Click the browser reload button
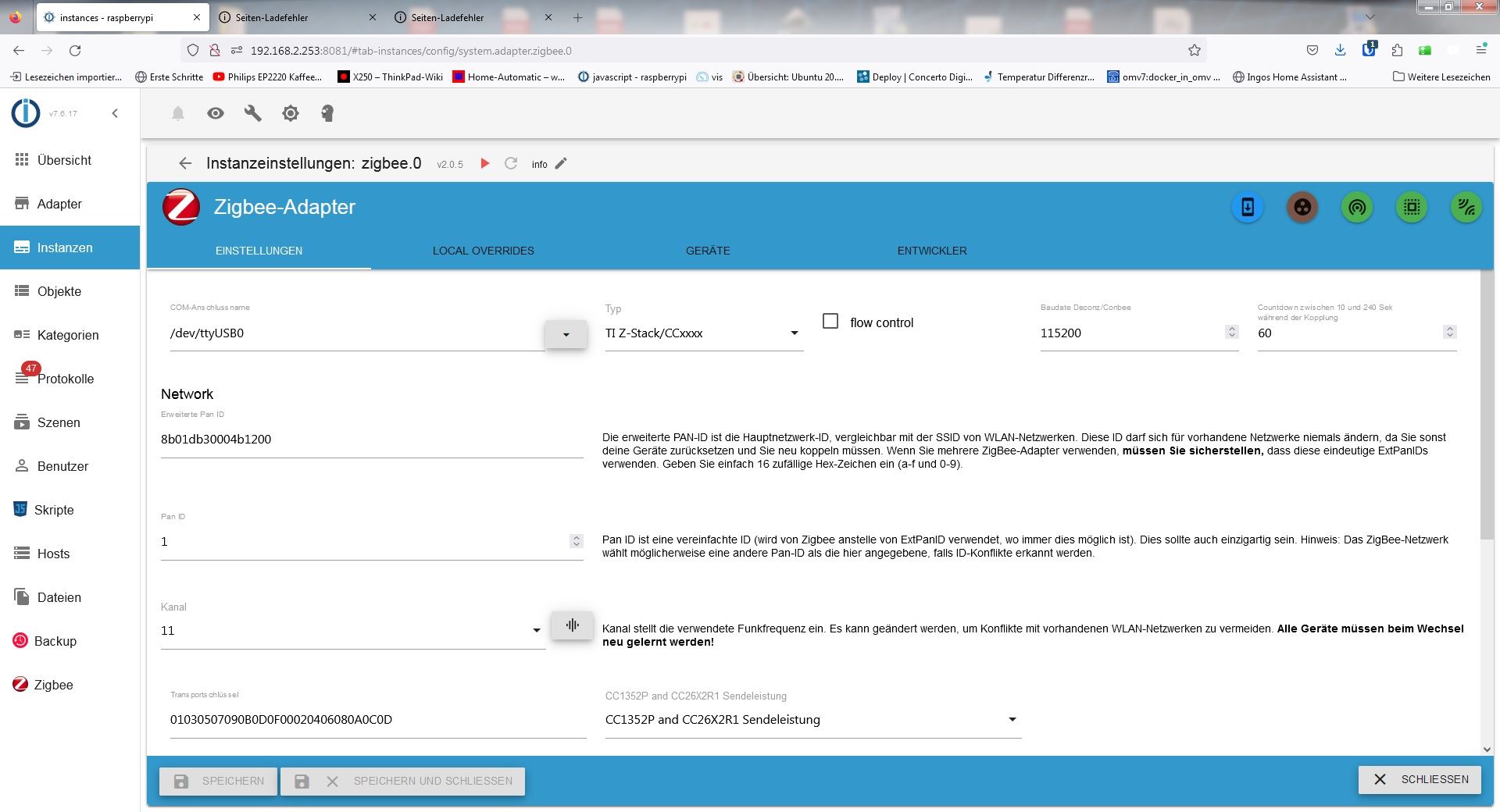 click(x=75, y=51)
